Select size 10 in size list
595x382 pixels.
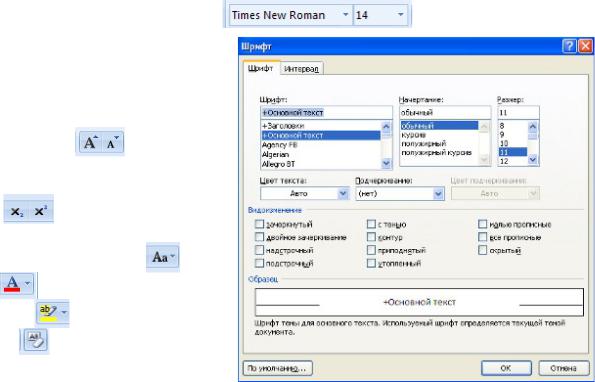[x=513, y=143]
